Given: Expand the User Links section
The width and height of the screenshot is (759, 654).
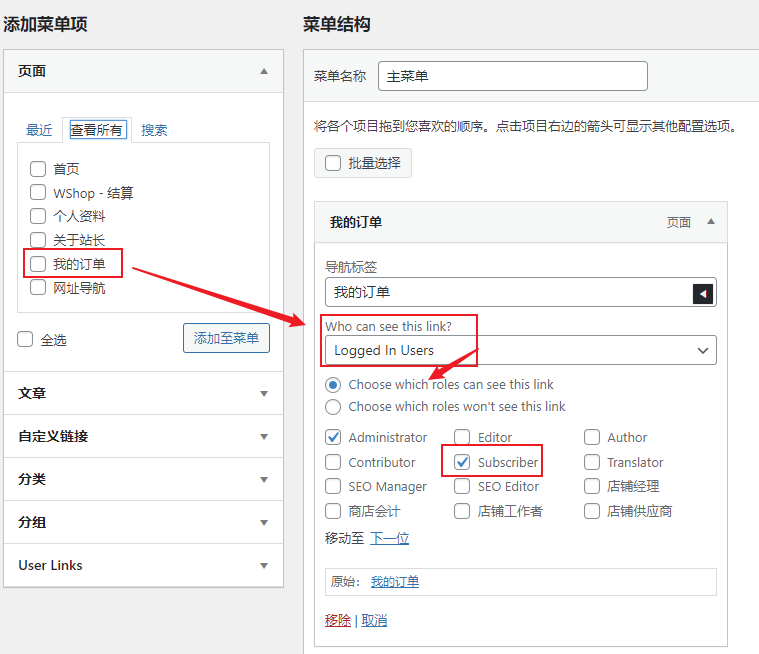Looking at the screenshot, I should click(264, 566).
